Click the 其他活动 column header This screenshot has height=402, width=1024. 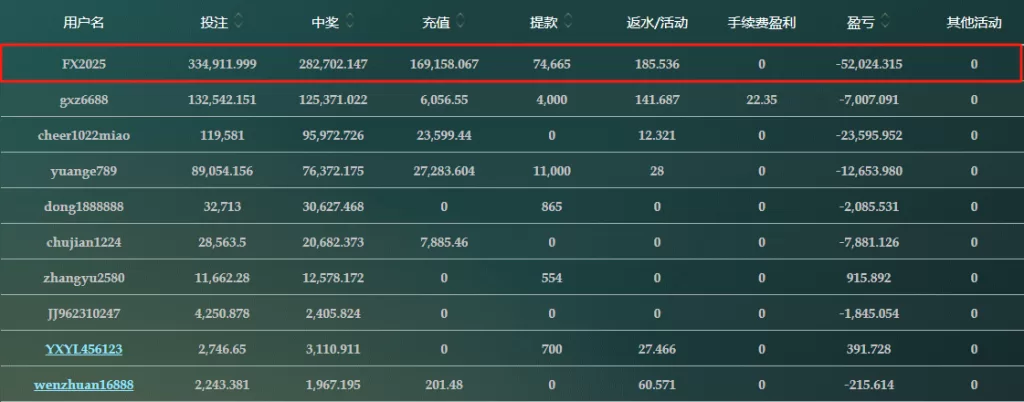(x=974, y=23)
